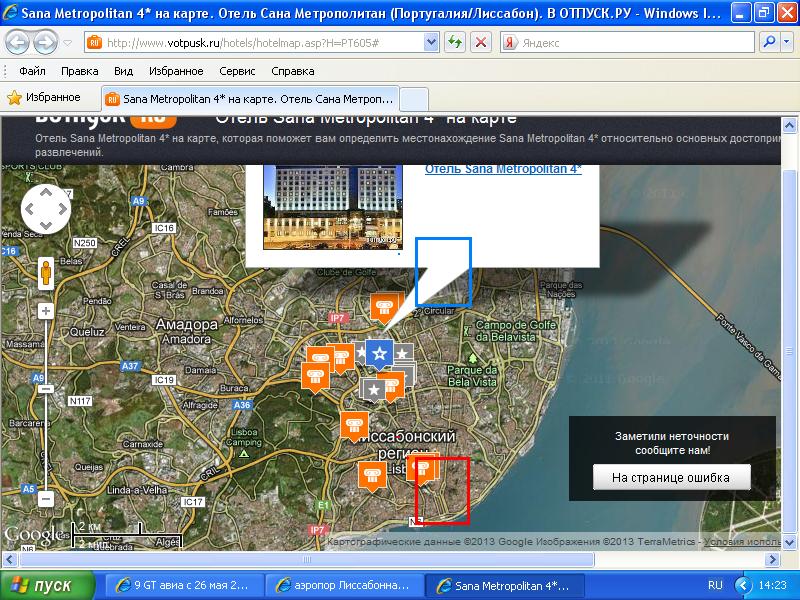The height and width of the screenshot is (600, 800).
Task: Click the Street View pegman icon
Action: tap(46, 273)
